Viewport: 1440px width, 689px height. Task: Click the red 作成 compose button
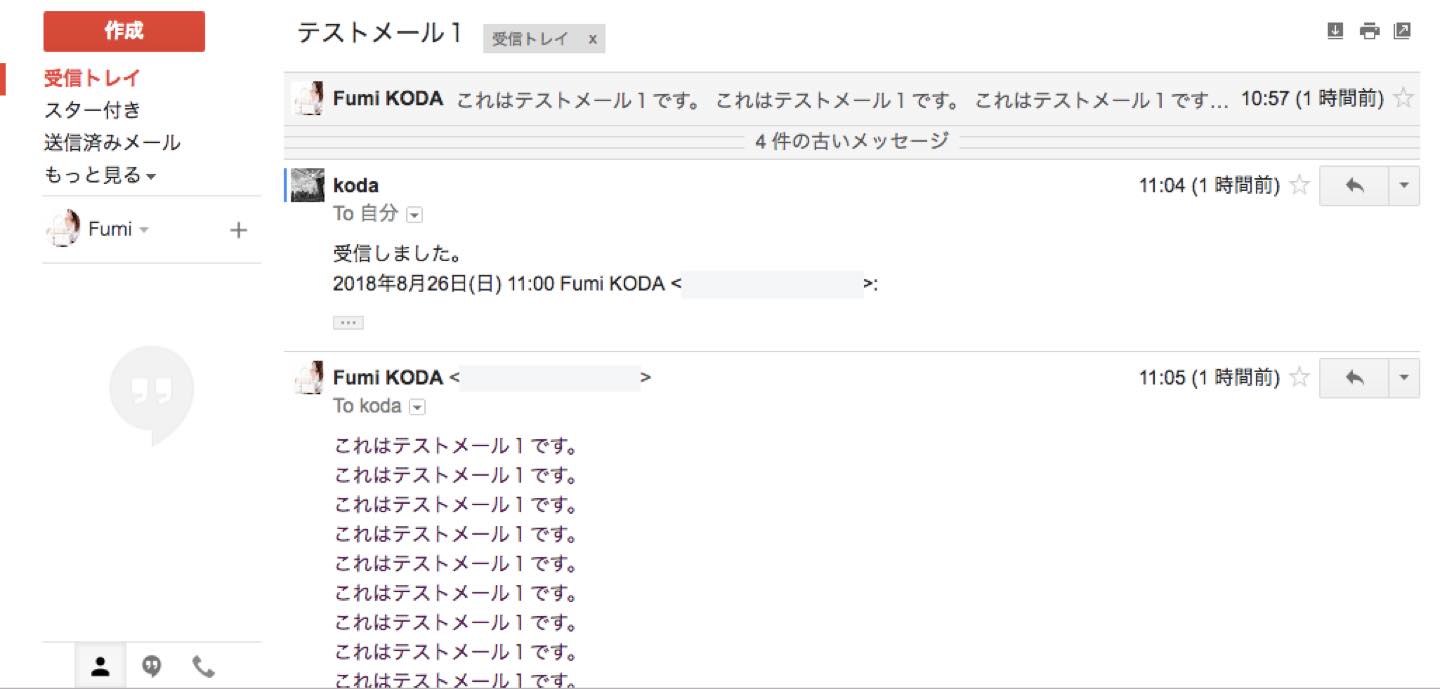(124, 31)
